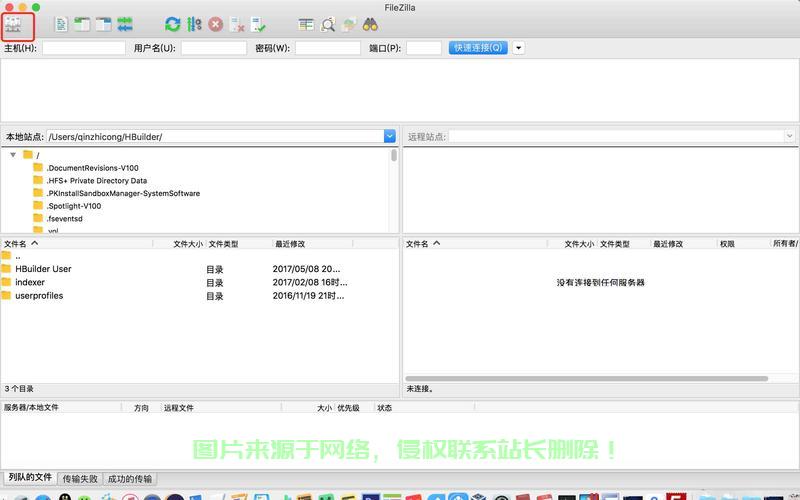The height and width of the screenshot is (500, 800).
Task: Click the date 2017/05/08 20... cell
Action: (306, 269)
